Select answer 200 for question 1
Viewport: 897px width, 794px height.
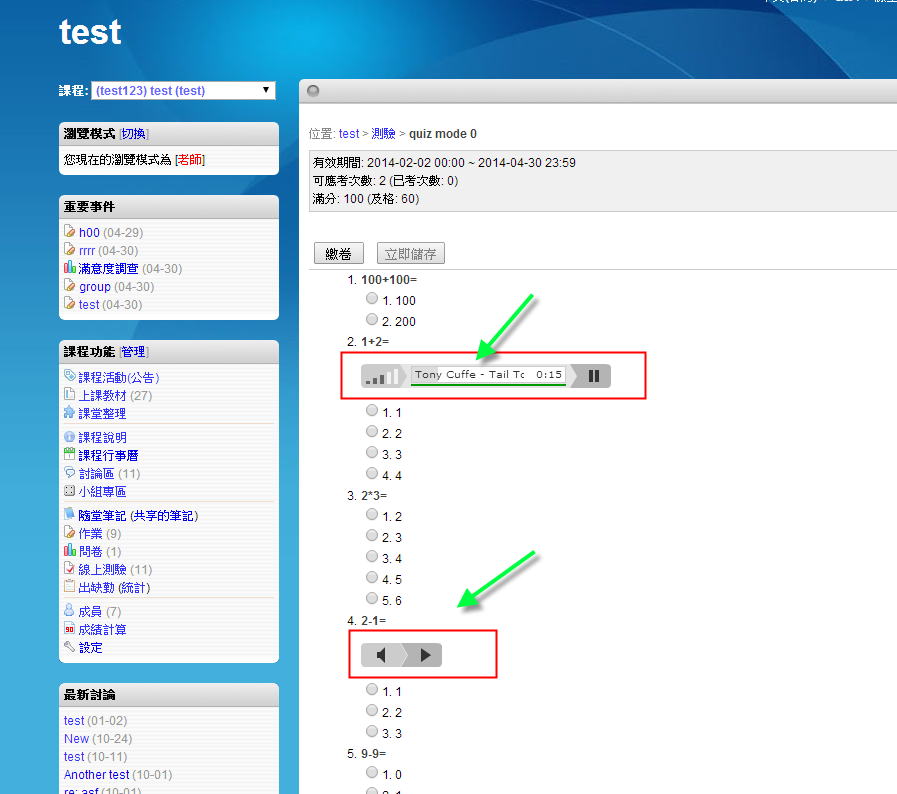(372, 320)
